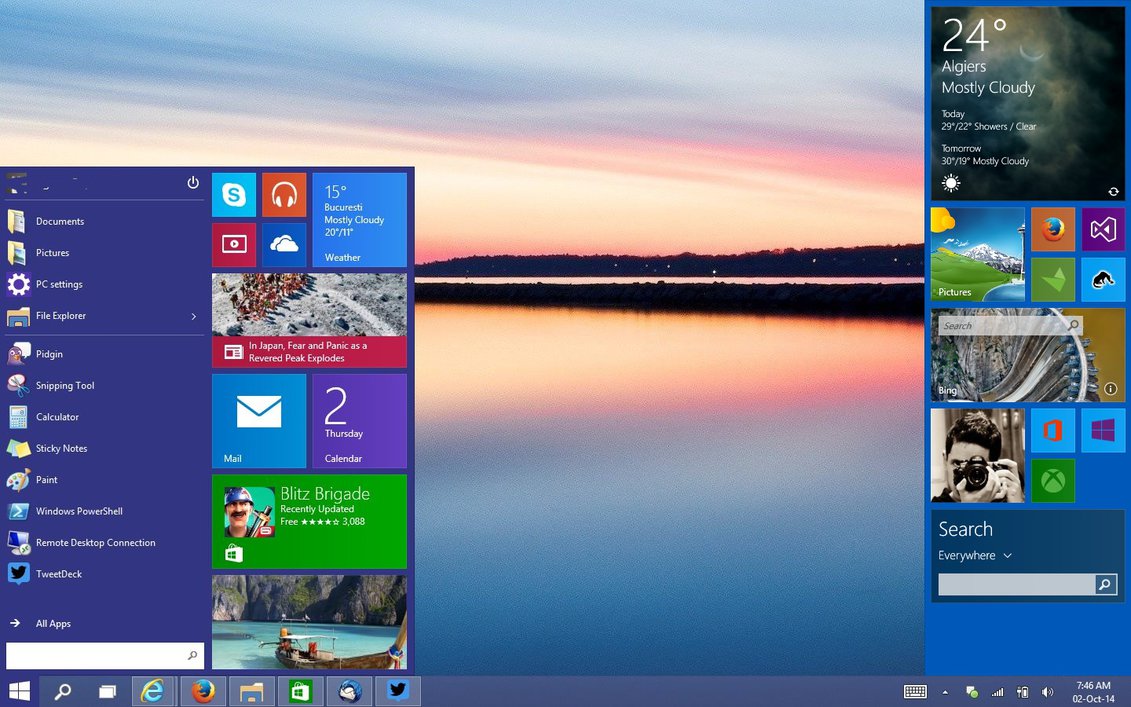Launch the OneDrive cloud tile
The width and height of the screenshot is (1131, 707).
(x=284, y=245)
